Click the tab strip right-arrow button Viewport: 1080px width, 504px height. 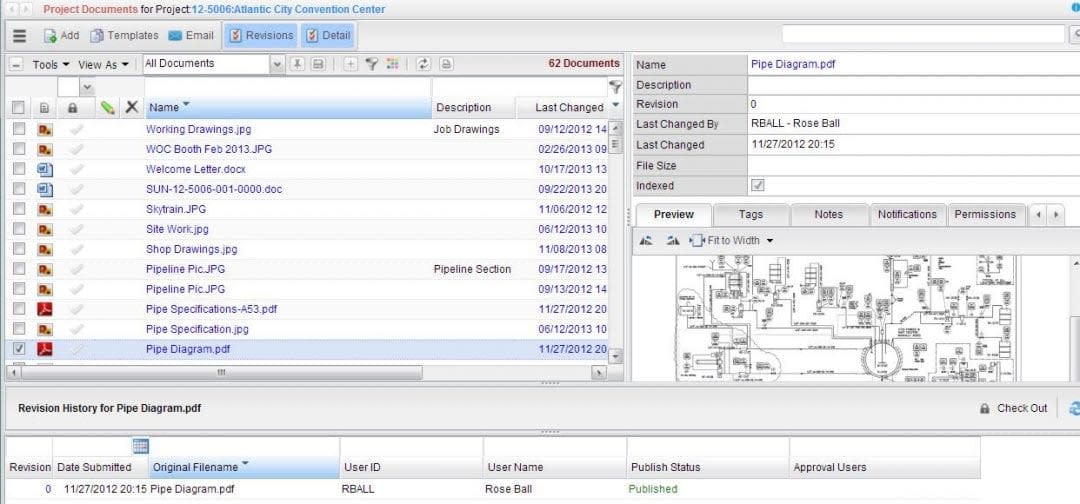coord(1055,215)
